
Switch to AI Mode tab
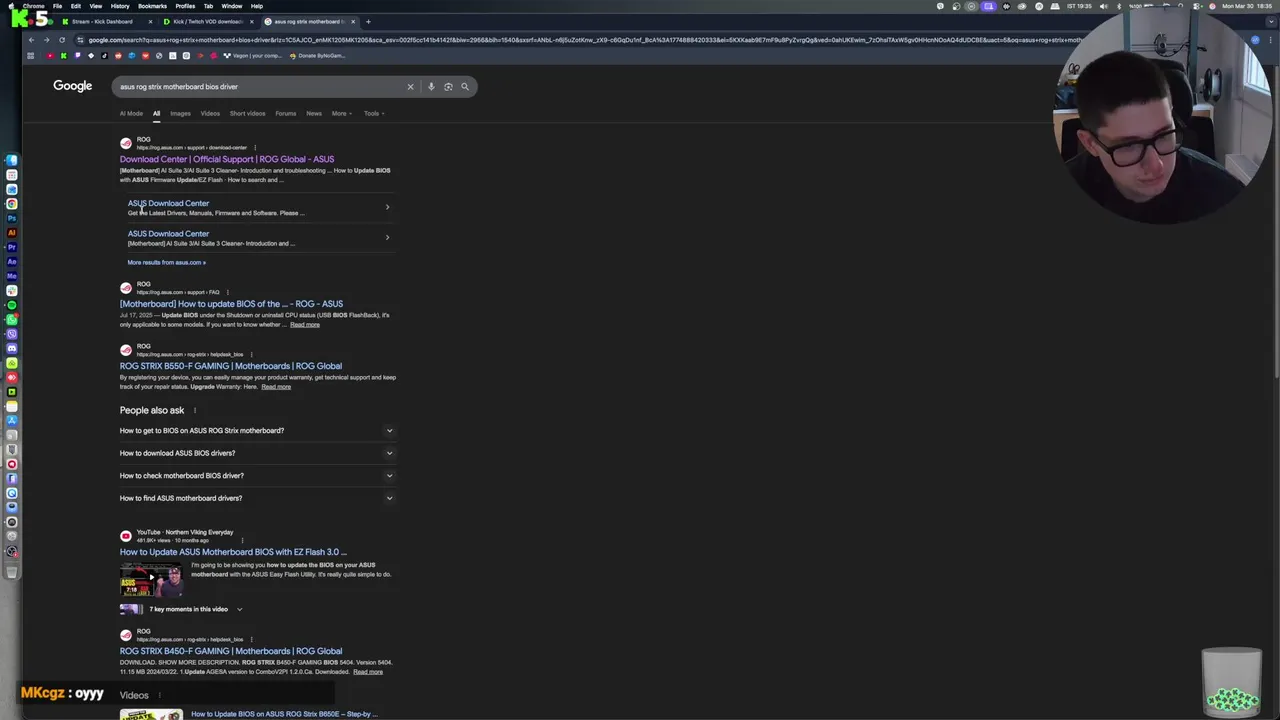[x=131, y=113]
